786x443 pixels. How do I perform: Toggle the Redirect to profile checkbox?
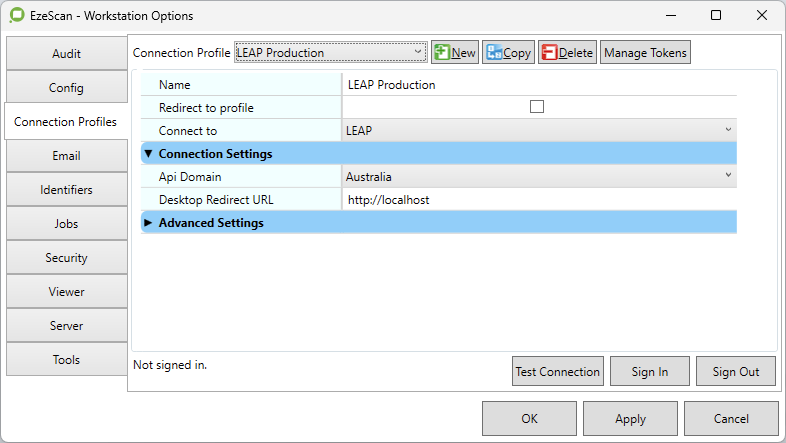click(x=537, y=108)
